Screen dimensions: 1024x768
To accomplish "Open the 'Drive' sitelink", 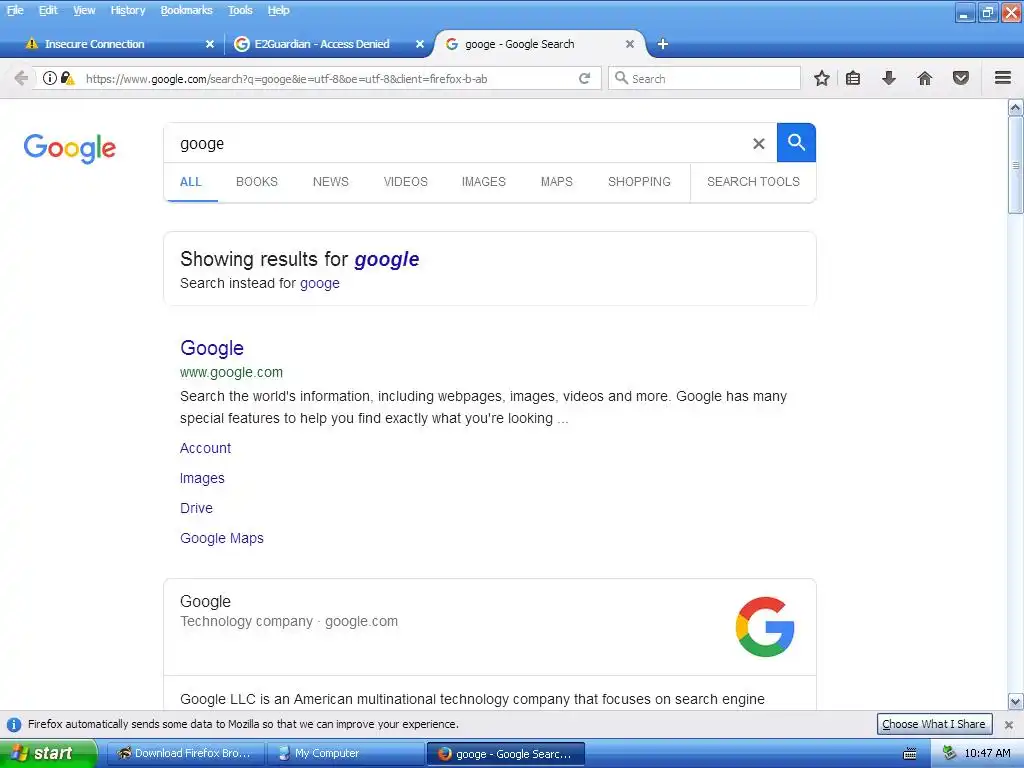I will (196, 508).
